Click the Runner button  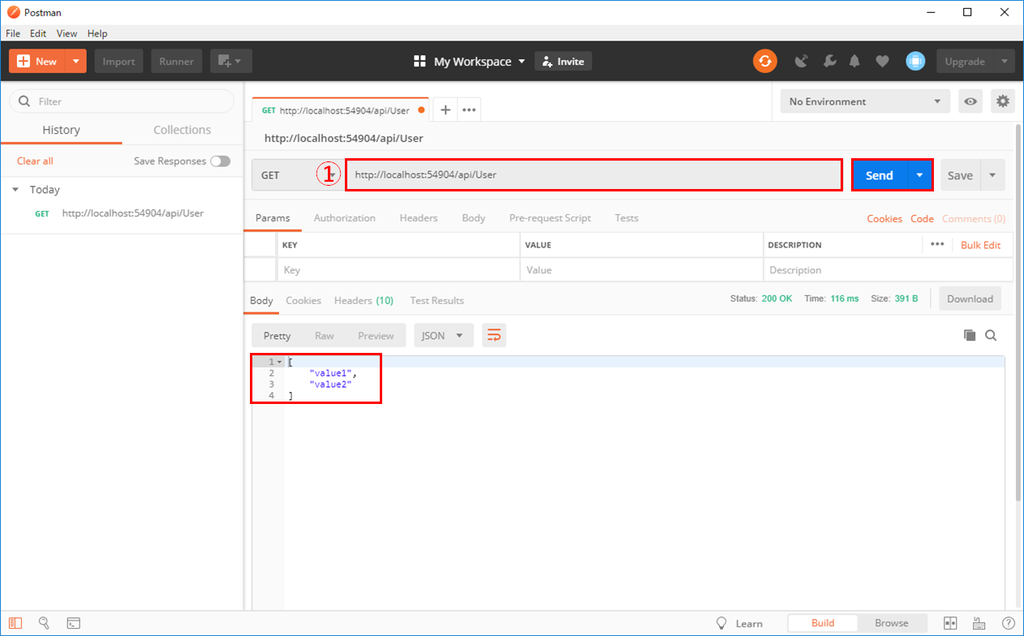[176, 61]
